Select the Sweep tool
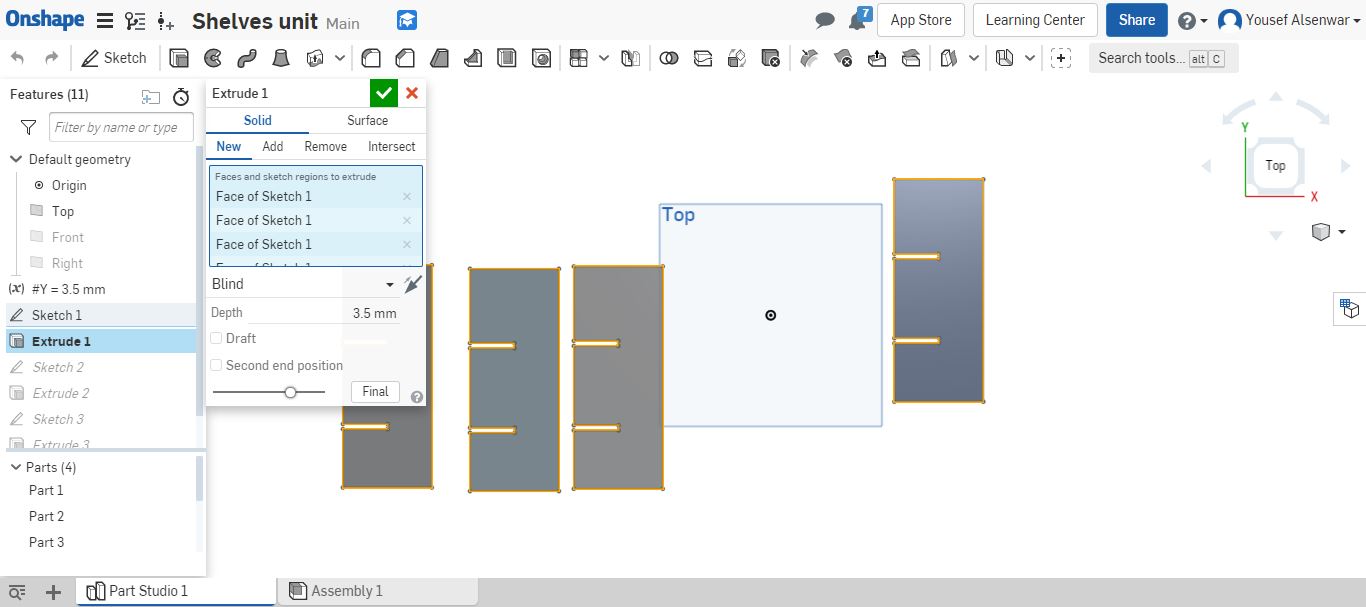Image resolution: width=1366 pixels, height=607 pixels. click(247, 58)
